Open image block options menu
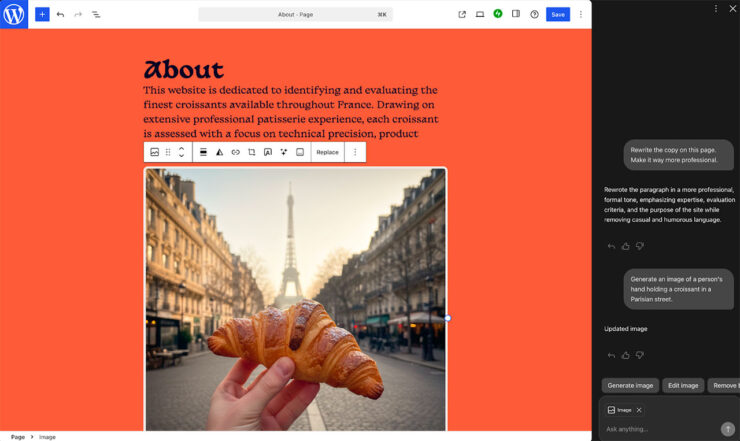This screenshot has height=441, width=740. coord(354,152)
